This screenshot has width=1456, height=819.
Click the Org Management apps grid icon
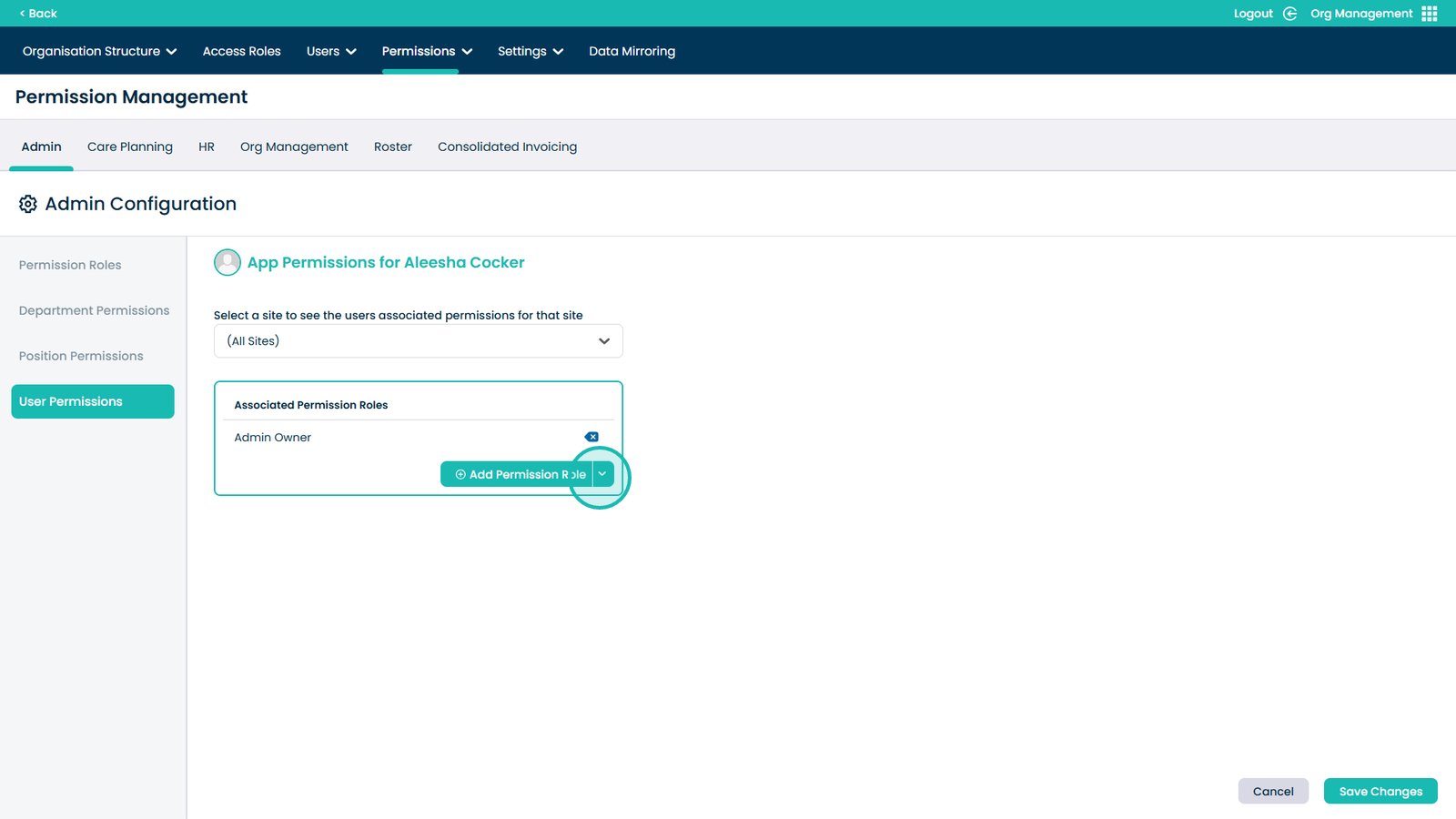click(x=1429, y=14)
